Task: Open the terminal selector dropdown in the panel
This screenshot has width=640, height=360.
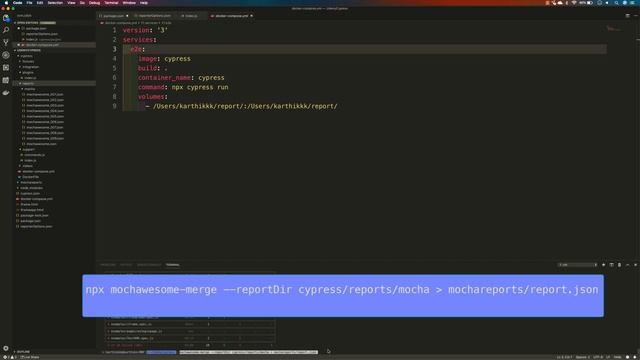Action: tap(577, 265)
